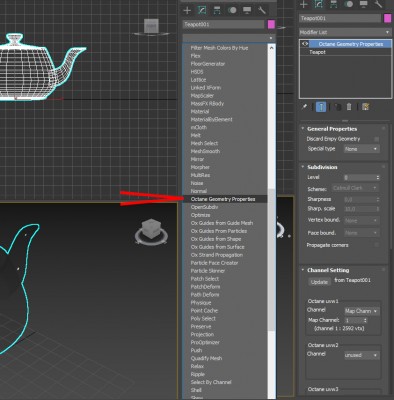Open Configure Modifier Sets icon

(365, 107)
